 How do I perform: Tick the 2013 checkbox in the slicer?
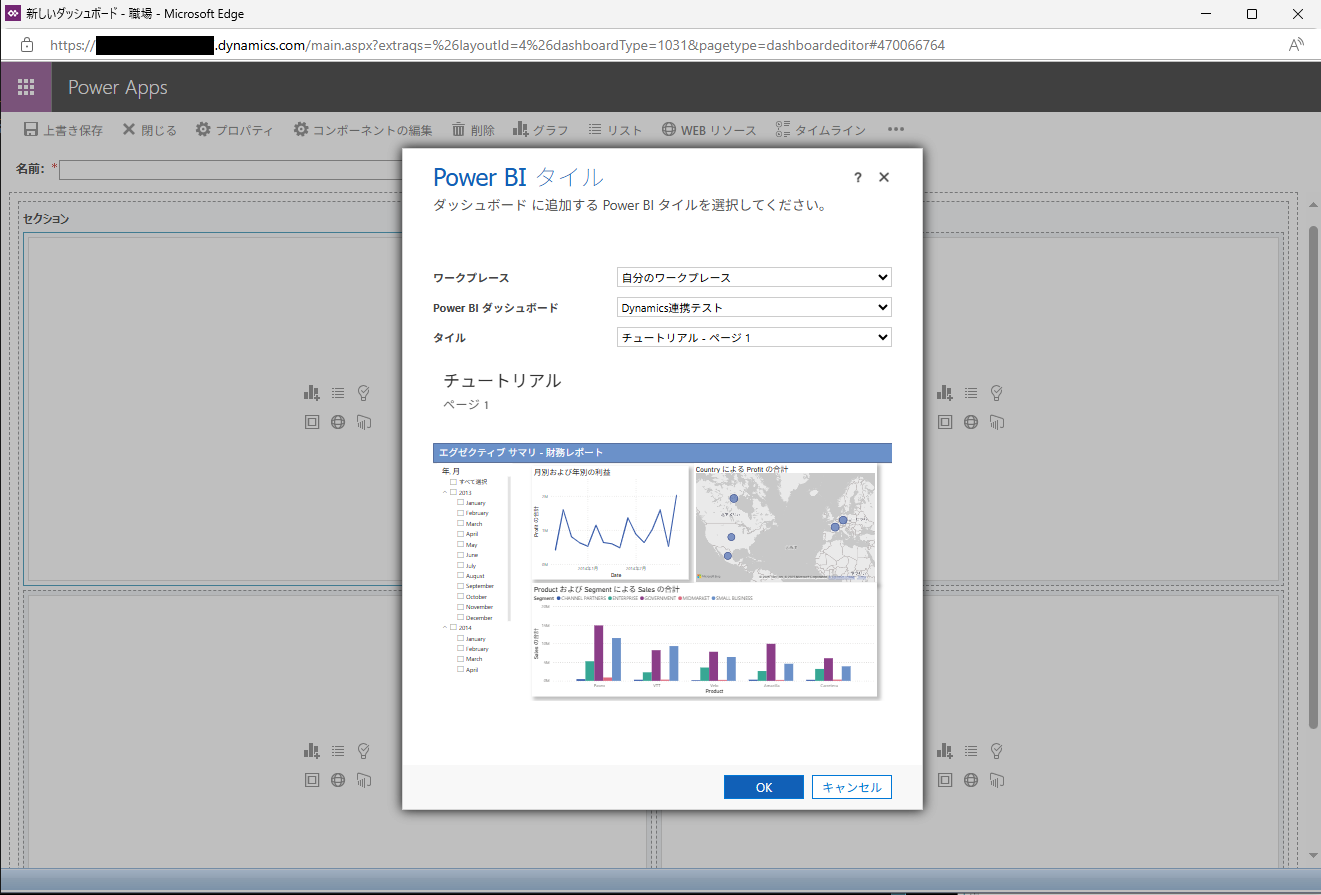(453, 492)
